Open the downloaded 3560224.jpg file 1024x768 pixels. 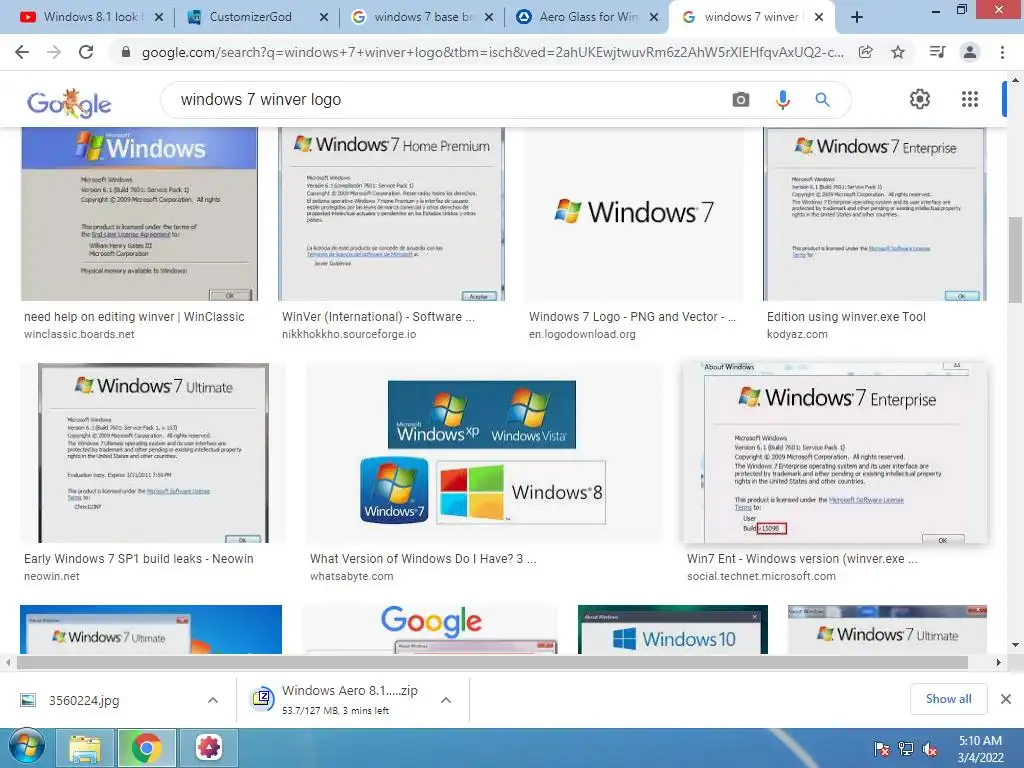pyautogui.click(x=84, y=700)
